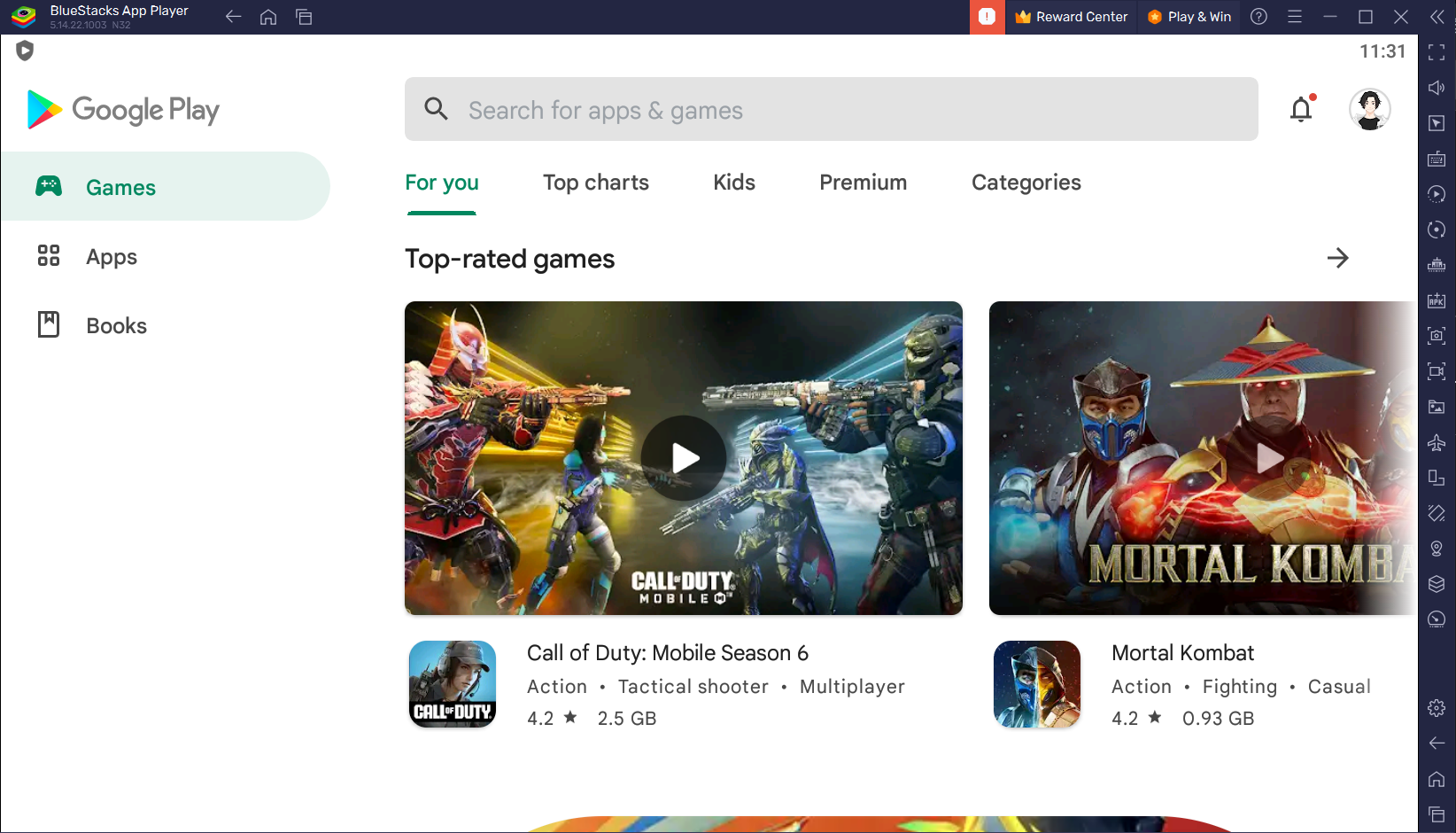Take a screenshot with sidebar camera icon

(x=1437, y=336)
